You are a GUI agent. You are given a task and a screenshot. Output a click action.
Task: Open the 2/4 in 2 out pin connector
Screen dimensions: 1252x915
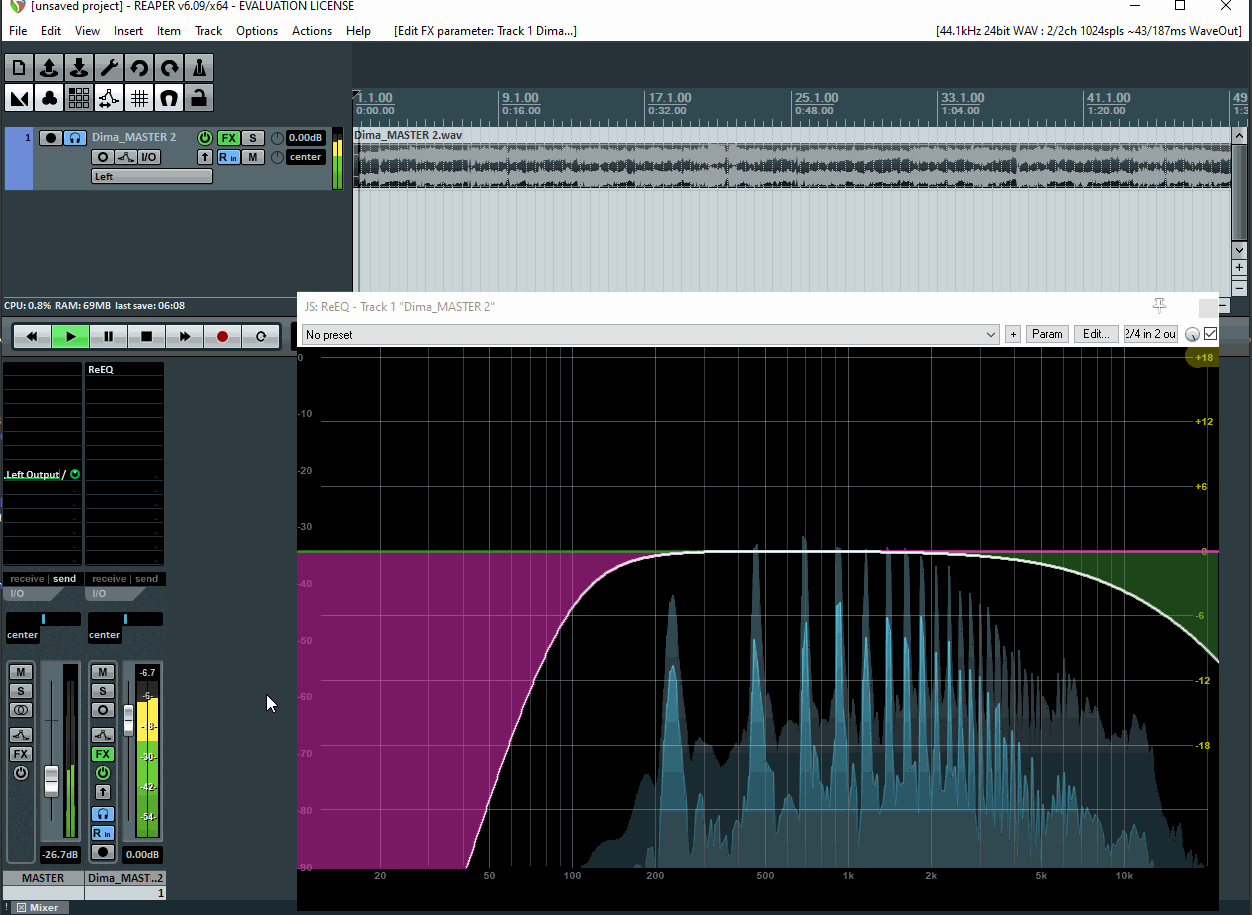(1150, 334)
